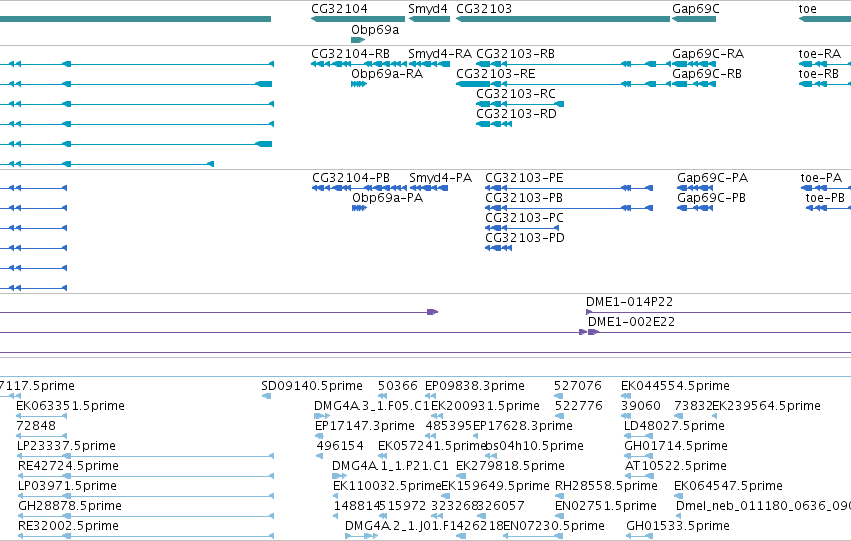Image resolution: width=851 pixels, height=541 pixels.
Task: Select EST label SD09140.5prime
Action: (312, 386)
